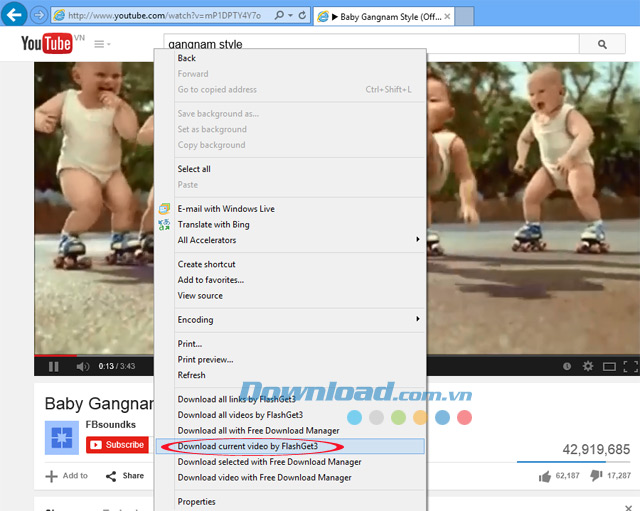Click the red video progress bar
Viewport: 640px width, 511px height.
click(x=55, y=355)
